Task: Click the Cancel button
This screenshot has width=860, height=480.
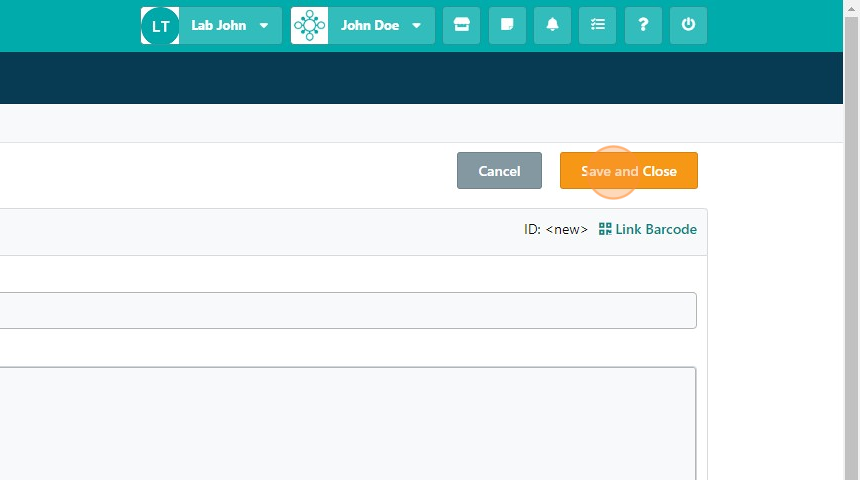Action: [x=499, y=171]
